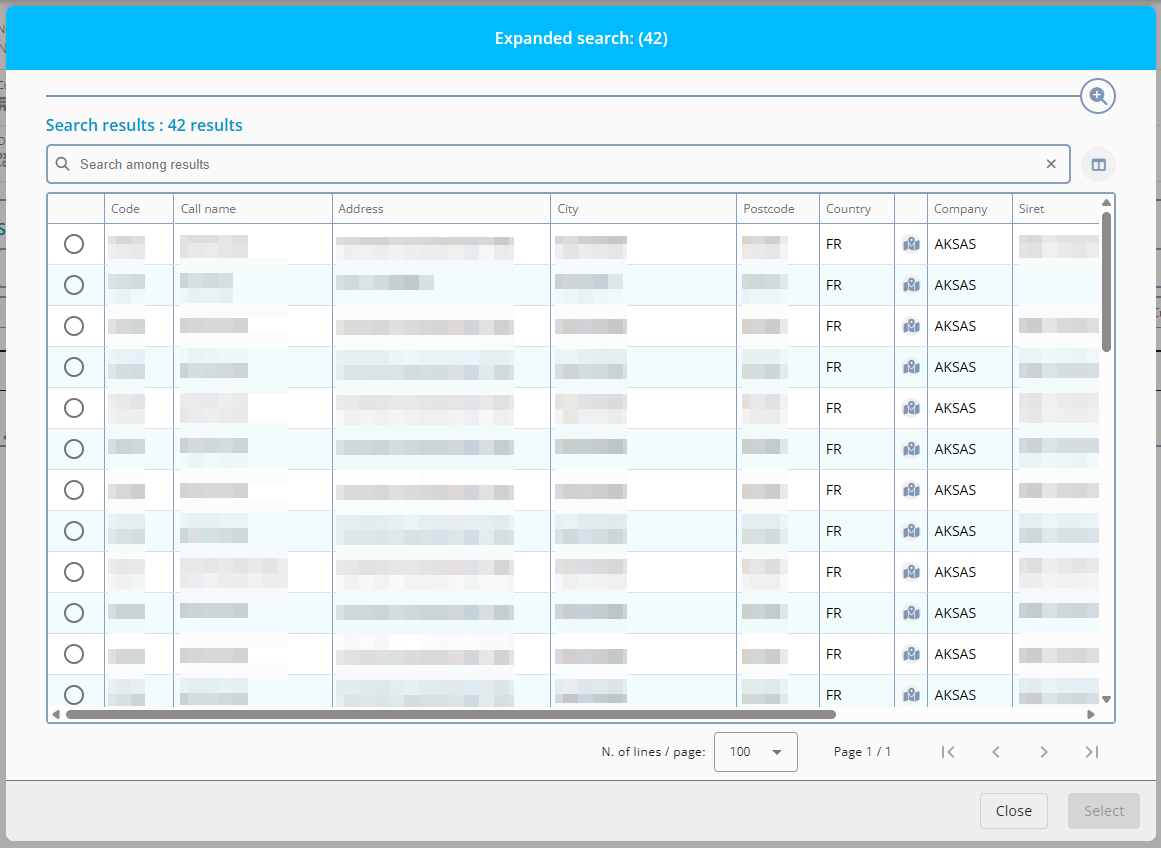Screen dimensions: 1161x848
Task: Click the greyed-out Select button
Action: [1103, 811]
